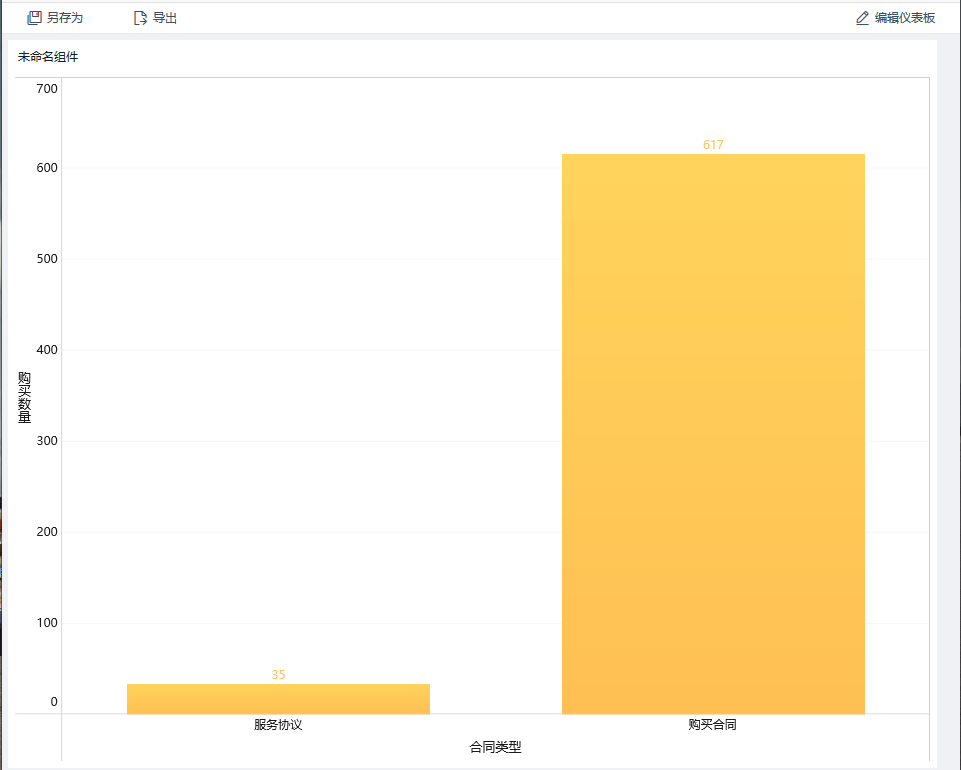Image resolution: width=961 pixels, height=770 pixels.
Task: Click the 600 tick on the y-axis
Action: pyautogui.click(x=46, y=168)
